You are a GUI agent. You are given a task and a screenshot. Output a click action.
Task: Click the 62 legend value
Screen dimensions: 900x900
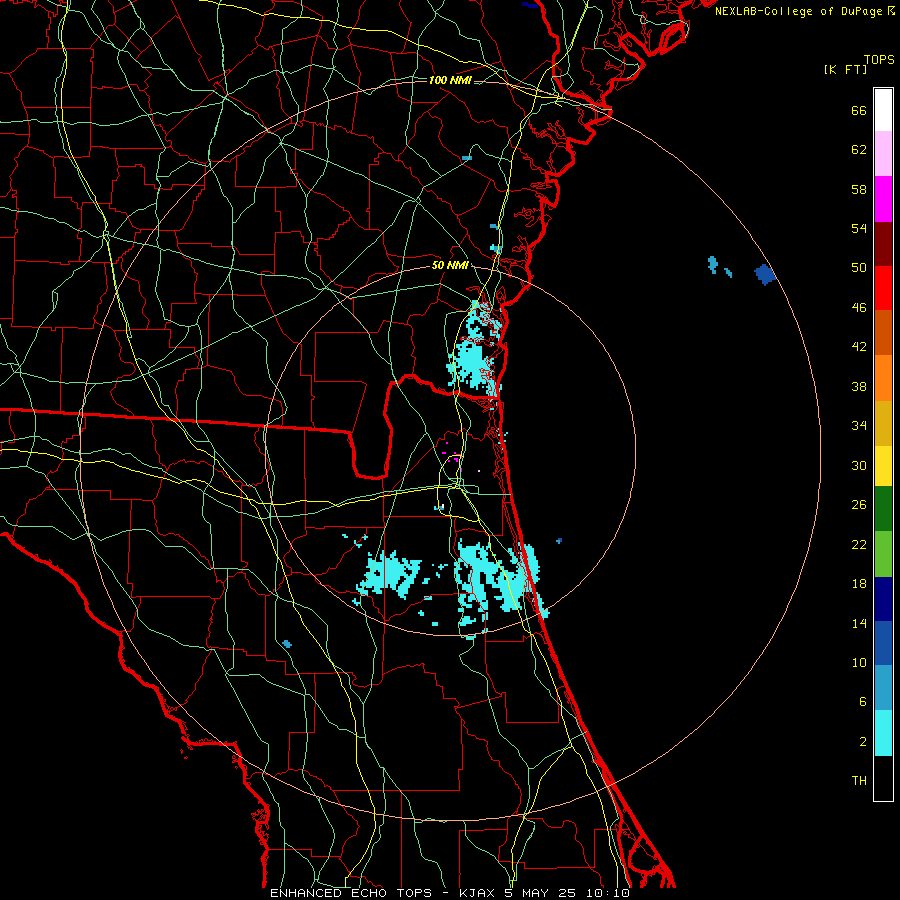point(859,150)
